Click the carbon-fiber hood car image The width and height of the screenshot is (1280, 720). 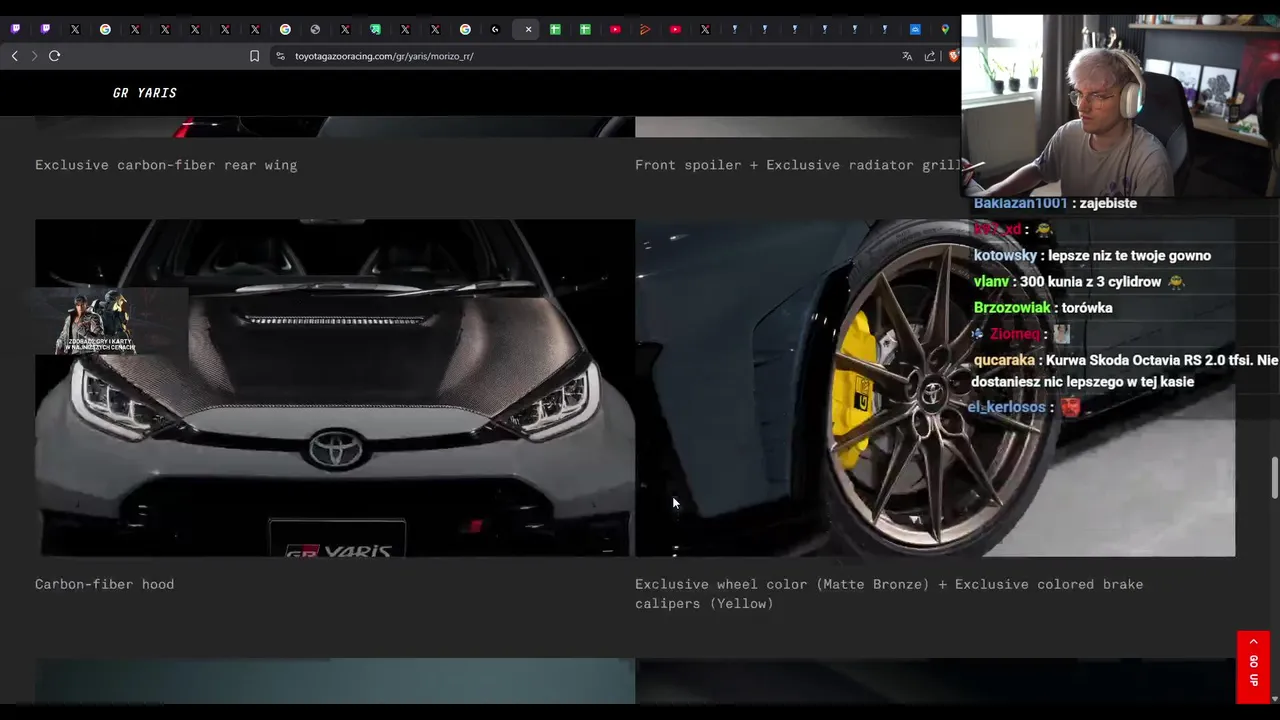pyautogui.click(x=335, y=388)
